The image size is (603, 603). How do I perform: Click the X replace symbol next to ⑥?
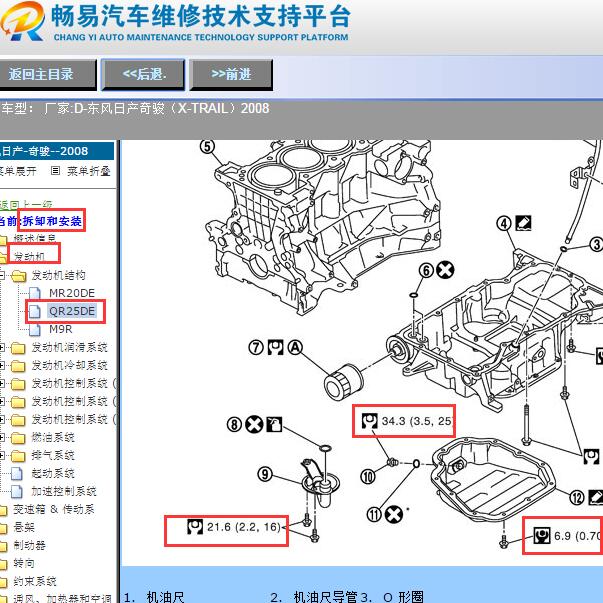pos(445,270)
